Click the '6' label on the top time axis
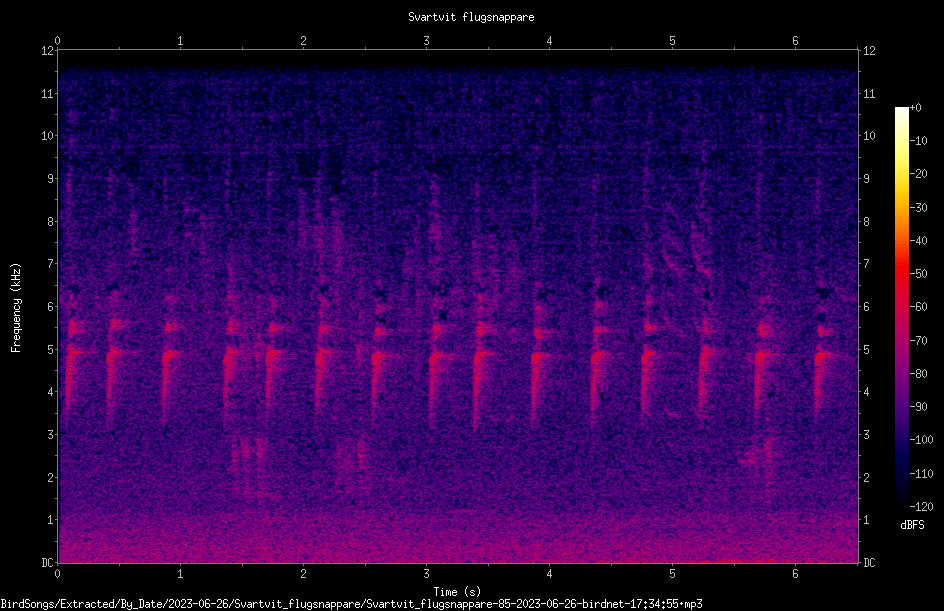This screenshot has width=944, height=611. click(795, 41)
